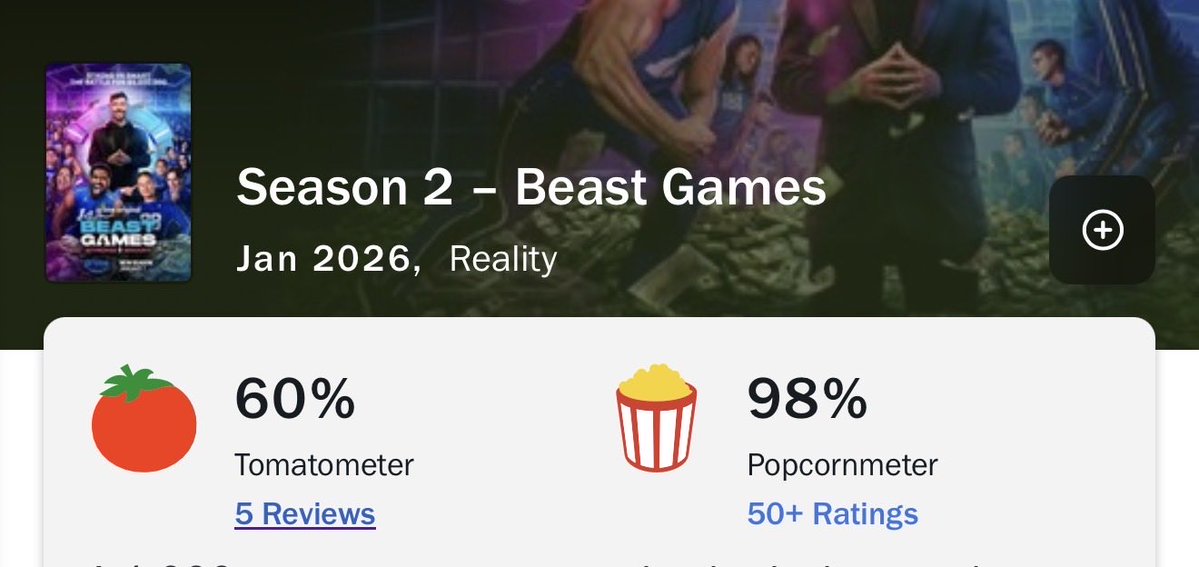Open the 5 Reviews link
Image resolution: width=1199 pixels, height=567 pixels.
point(305,514)
